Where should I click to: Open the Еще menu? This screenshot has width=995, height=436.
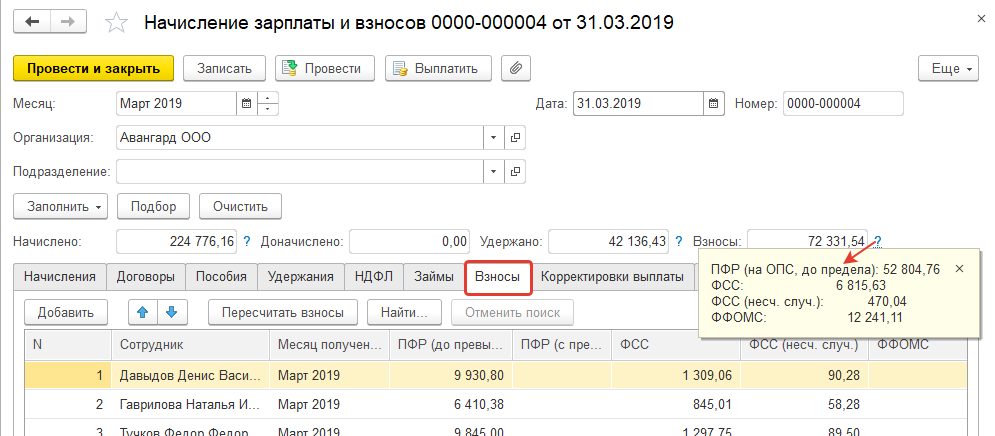click(945, 68)
